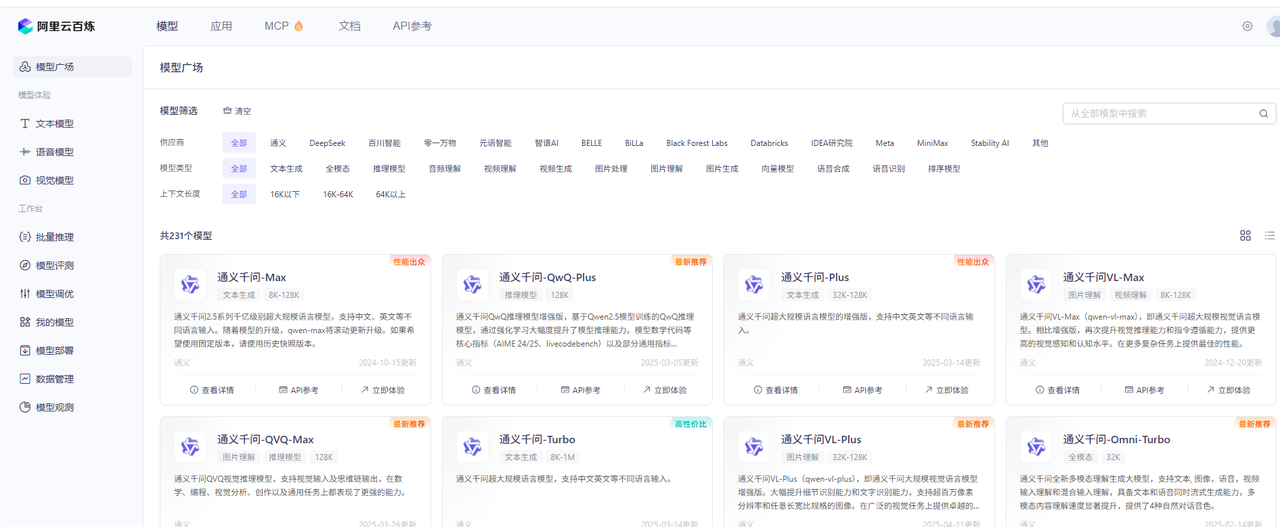Filter supplier by MiniMax
The width and height of the screenshot is (1280, 527).
pos(932,143)
